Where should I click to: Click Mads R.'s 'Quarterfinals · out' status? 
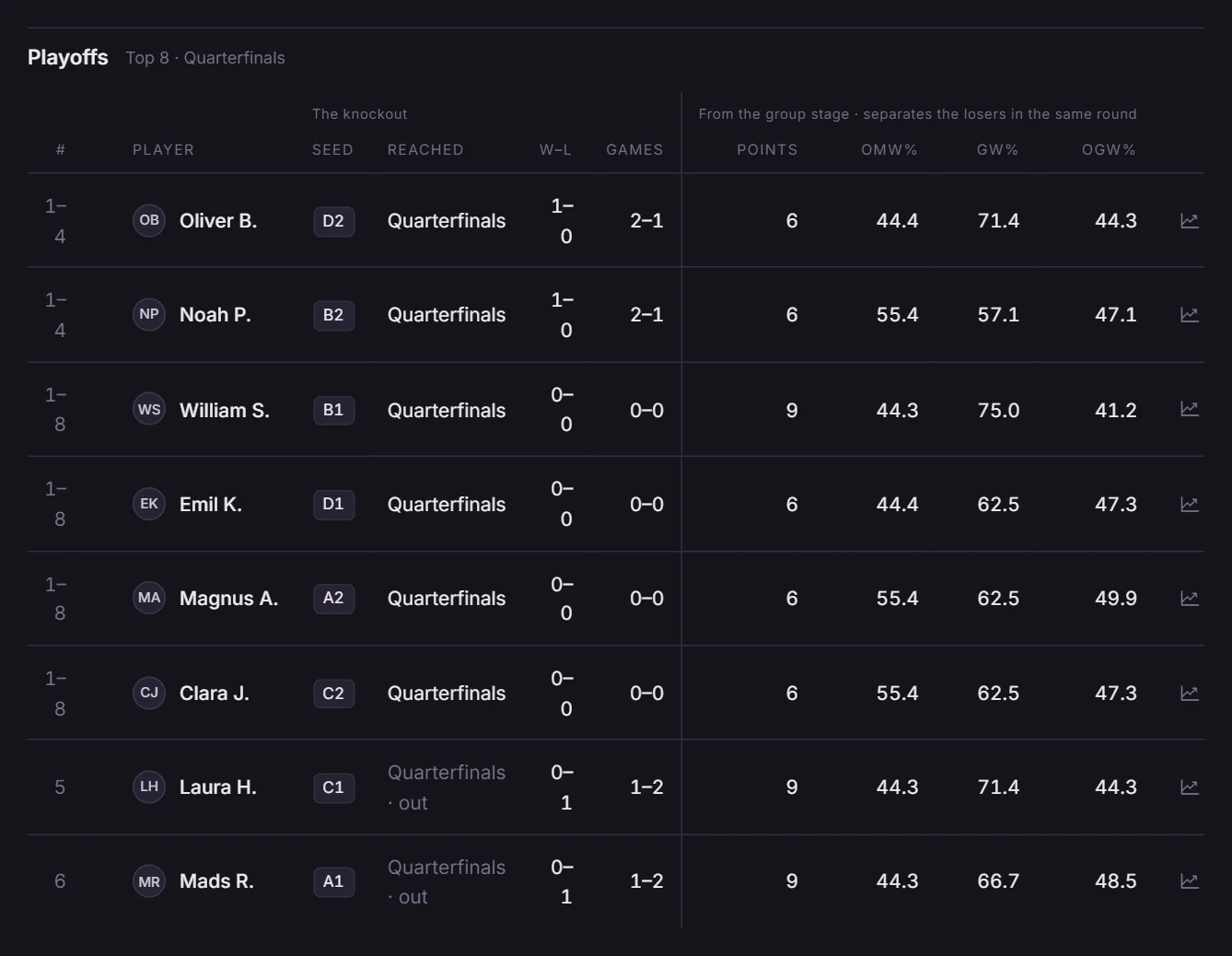(x=447, y=881)
